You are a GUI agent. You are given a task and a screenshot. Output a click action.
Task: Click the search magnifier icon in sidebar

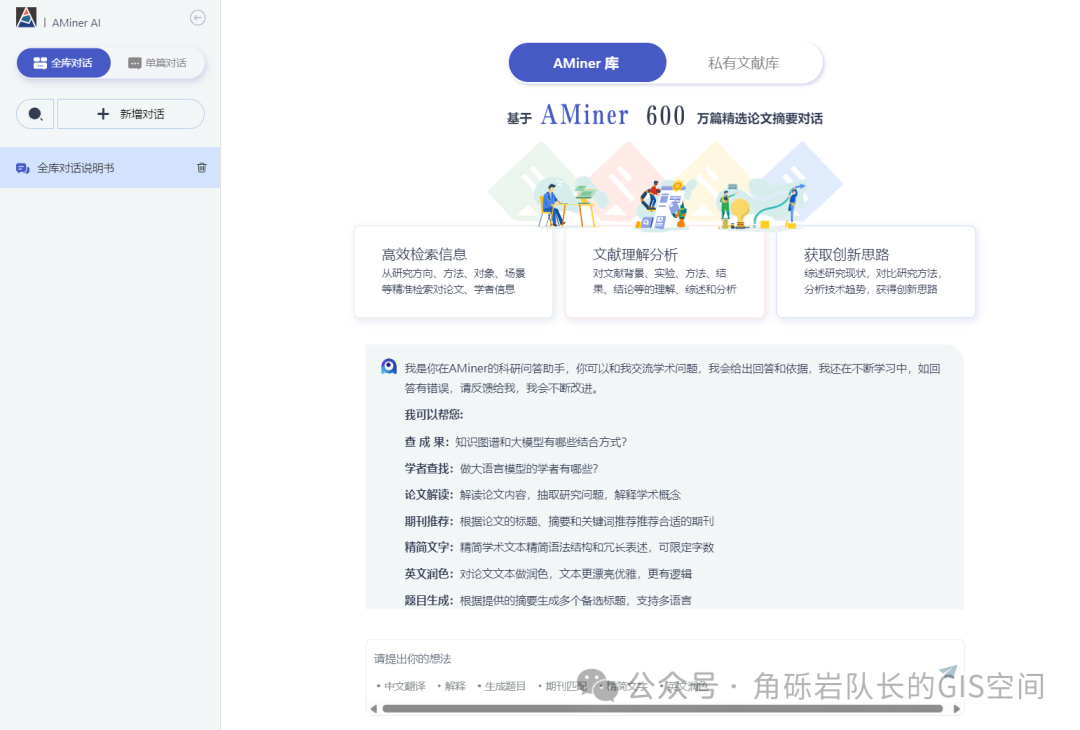(x=34, y=114)
